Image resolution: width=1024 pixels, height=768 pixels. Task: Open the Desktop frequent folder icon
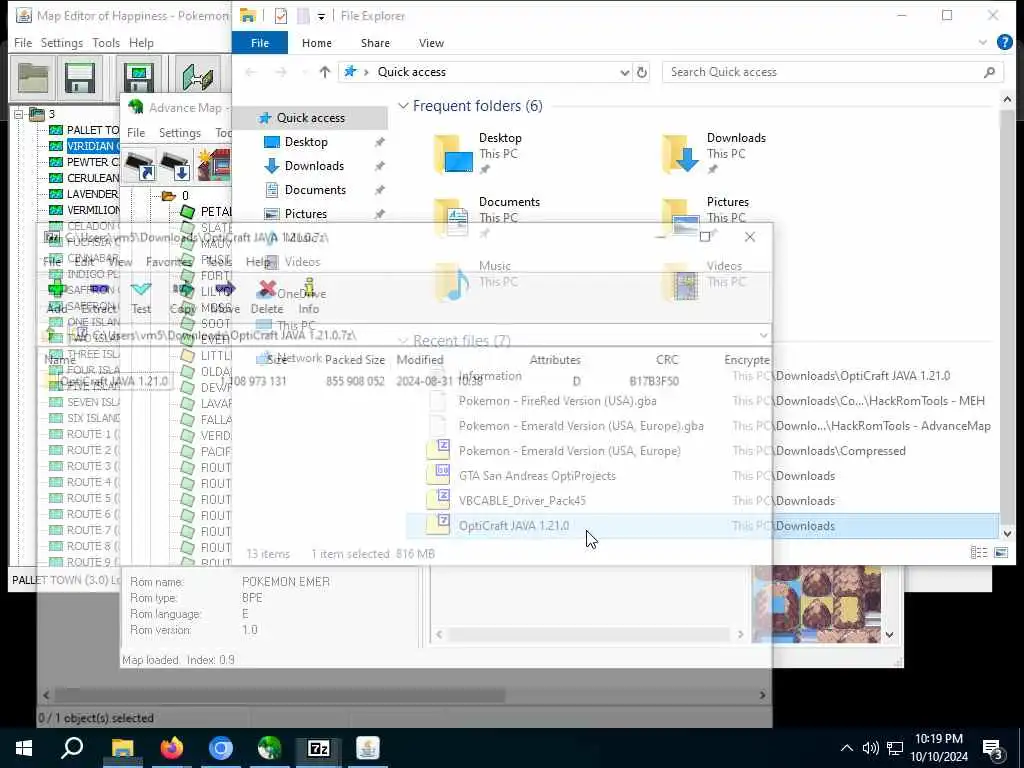click(x=453, y=153)
